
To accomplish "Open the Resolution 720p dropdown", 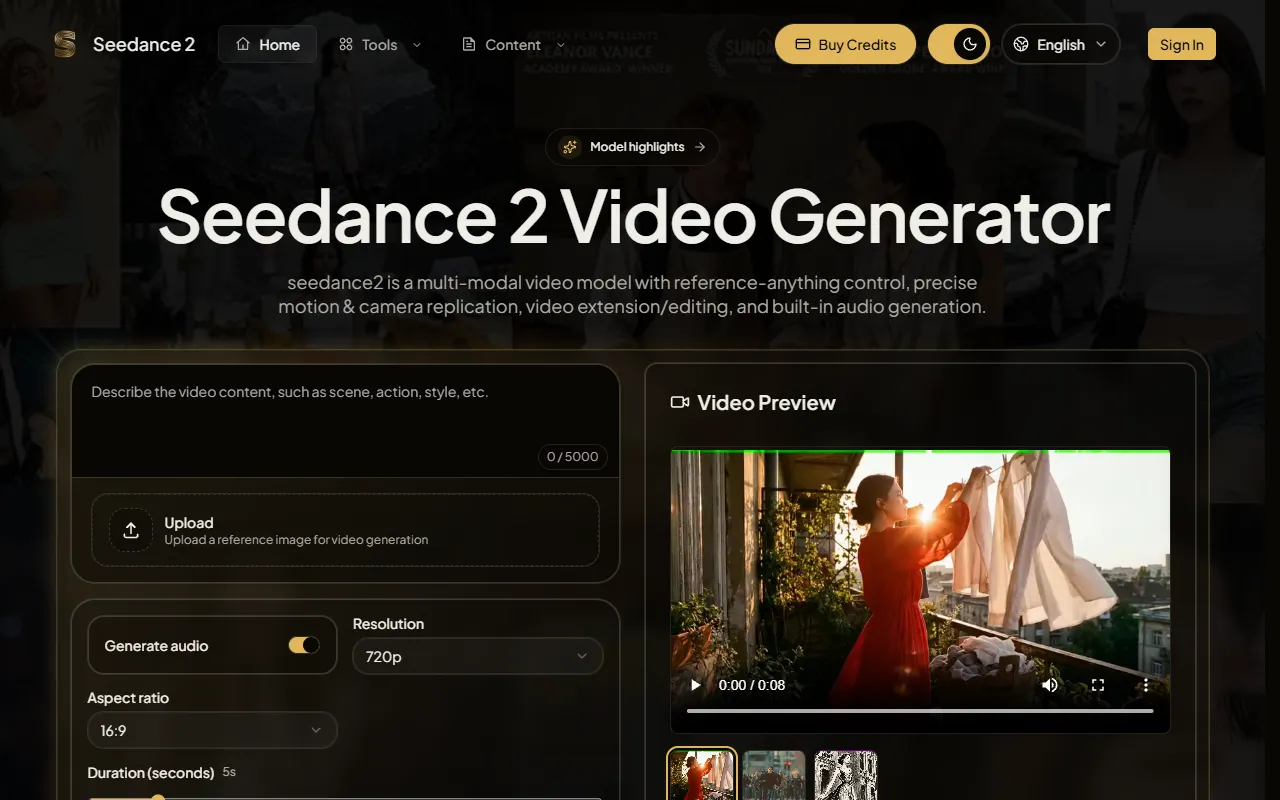I will (x=477, y=656).
